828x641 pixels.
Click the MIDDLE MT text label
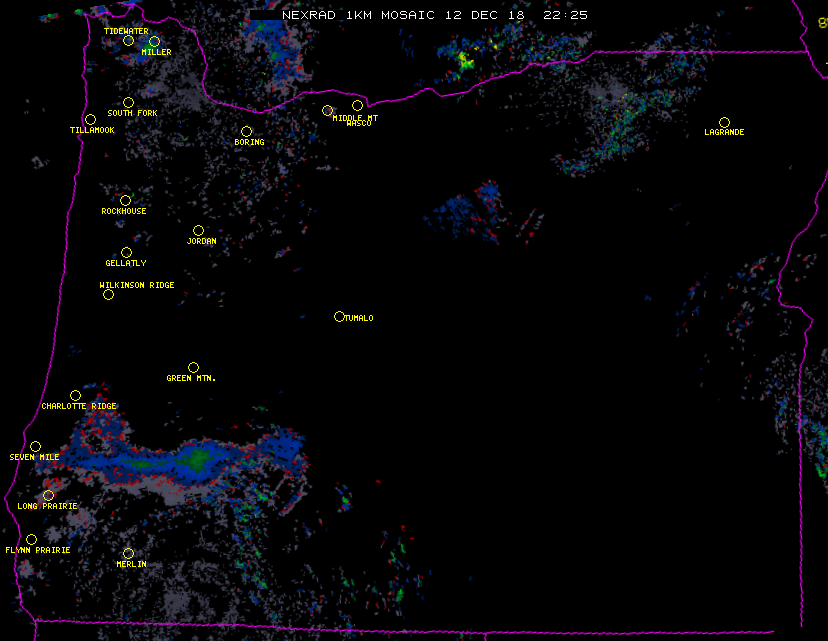[x=356, y=118]
